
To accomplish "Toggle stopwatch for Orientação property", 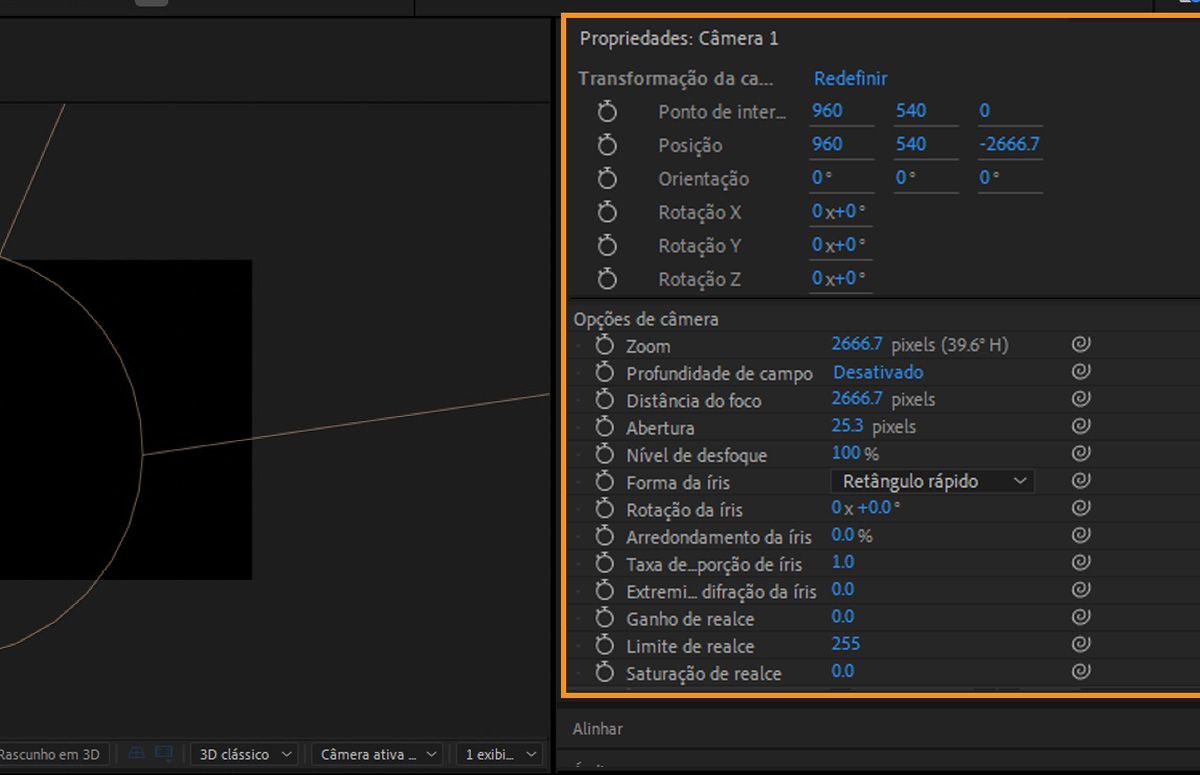I will pyautogui.click(x=607, y=178).
